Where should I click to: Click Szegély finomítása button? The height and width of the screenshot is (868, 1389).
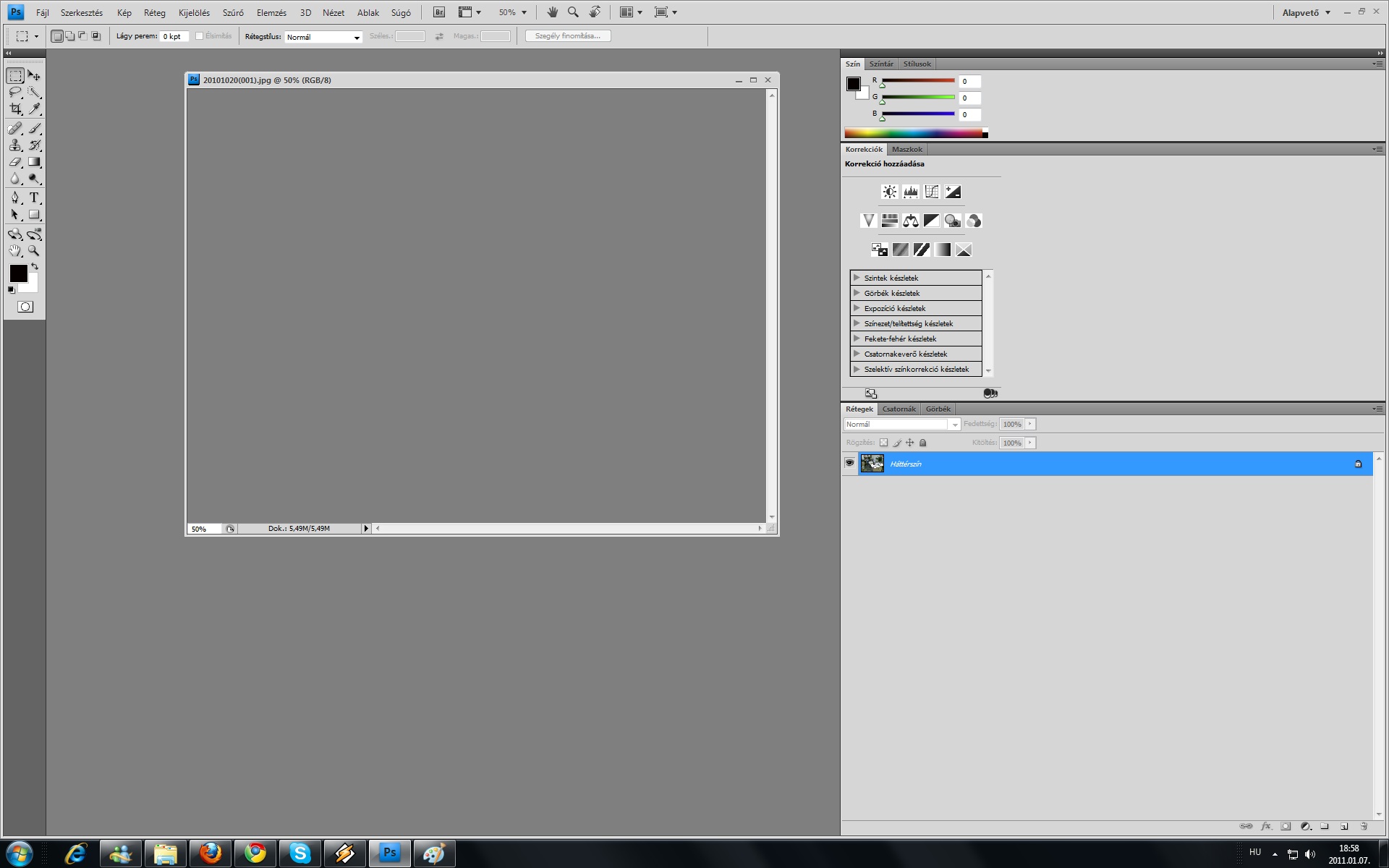point(568,36)
